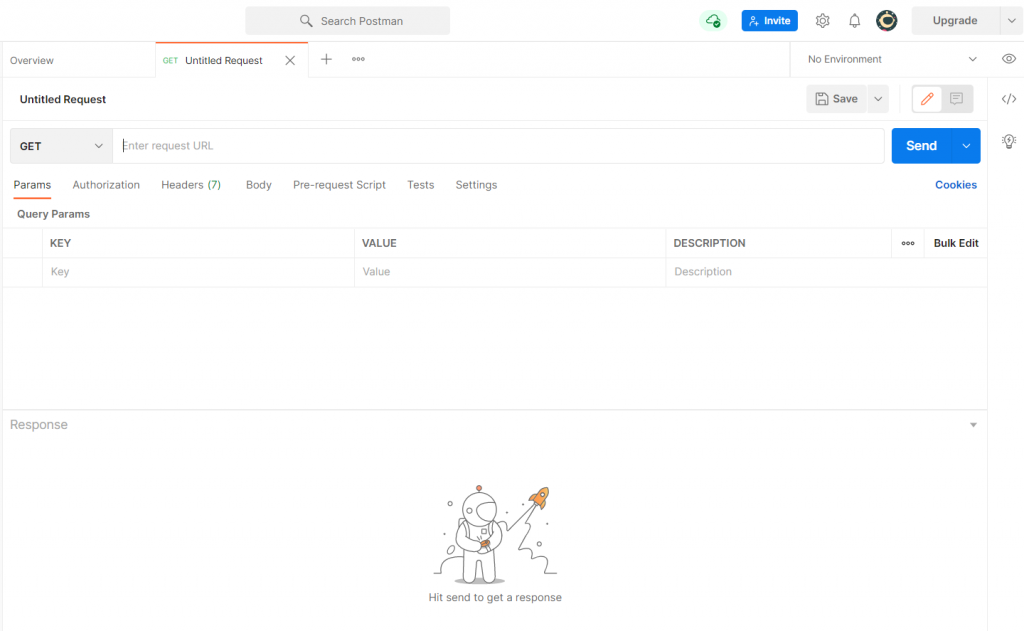Open notifications bell icon

click(854, 20)
